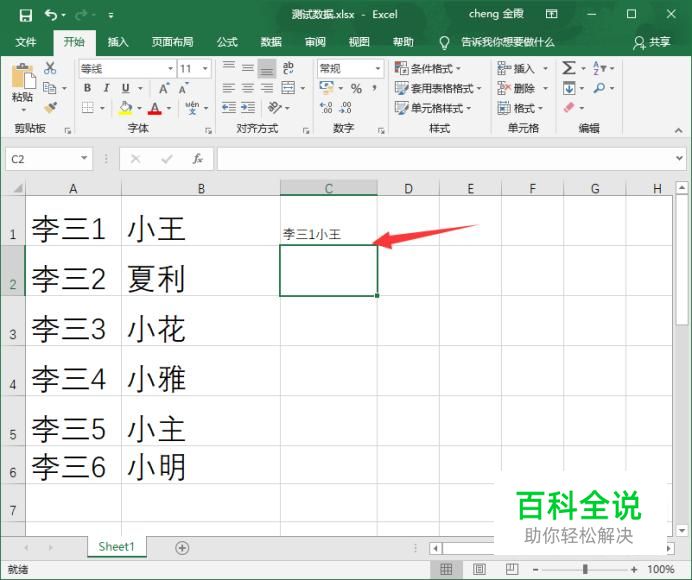Switch to the 插入 ribbon tab
Screen dimensions: 692x580
[118, 42]
